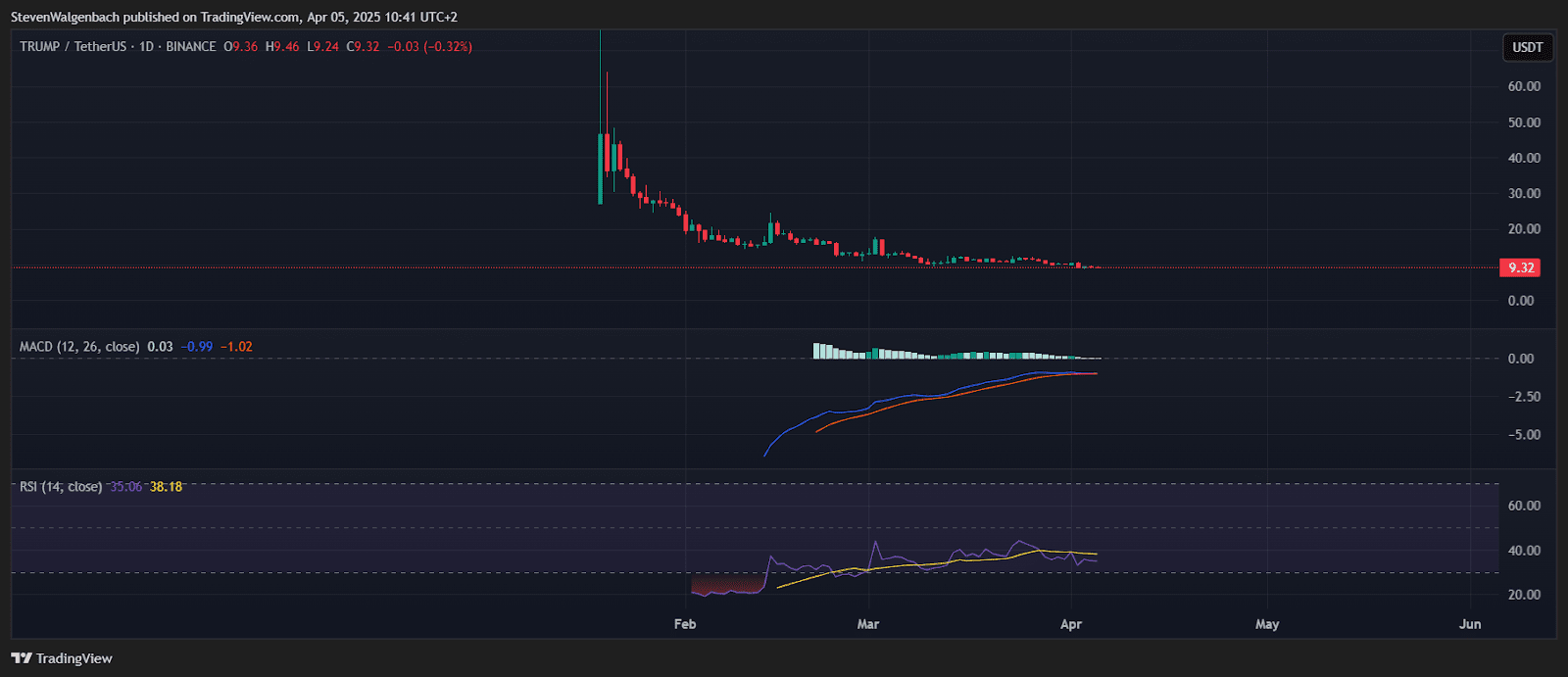The image size is (1568, 677).
Task: Click the RSI value 38.18 in yellow
Action: coord(167,487)
